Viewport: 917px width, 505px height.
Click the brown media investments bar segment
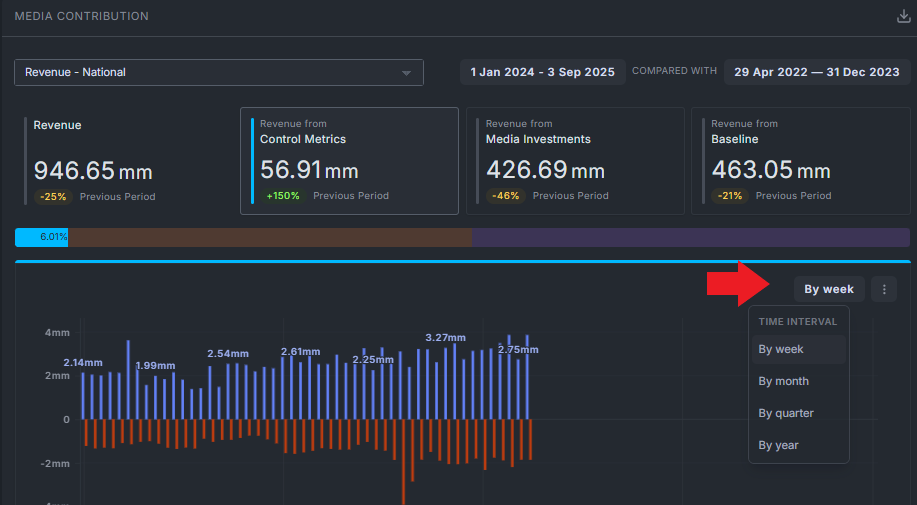click(270, 237)
